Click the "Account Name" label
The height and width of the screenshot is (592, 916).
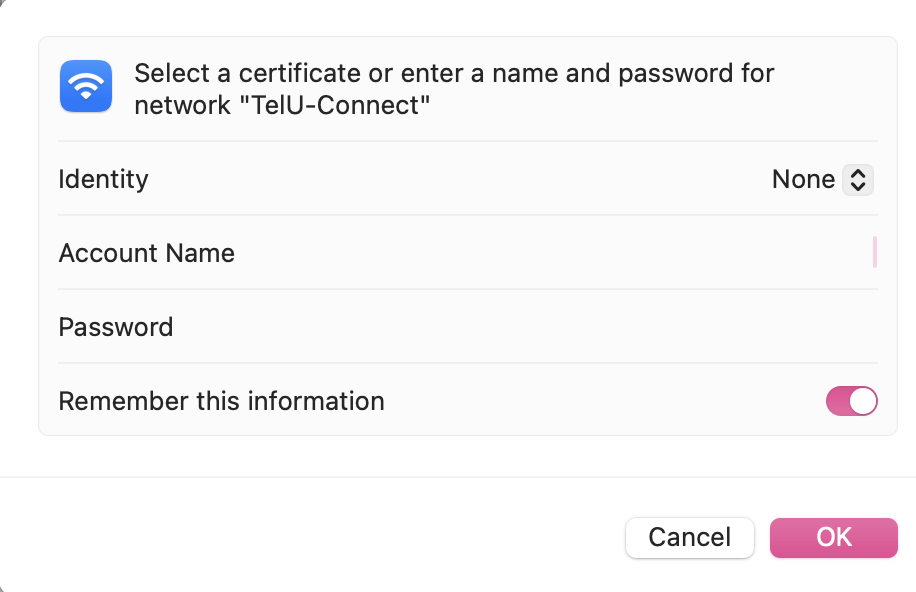[147, 253]
